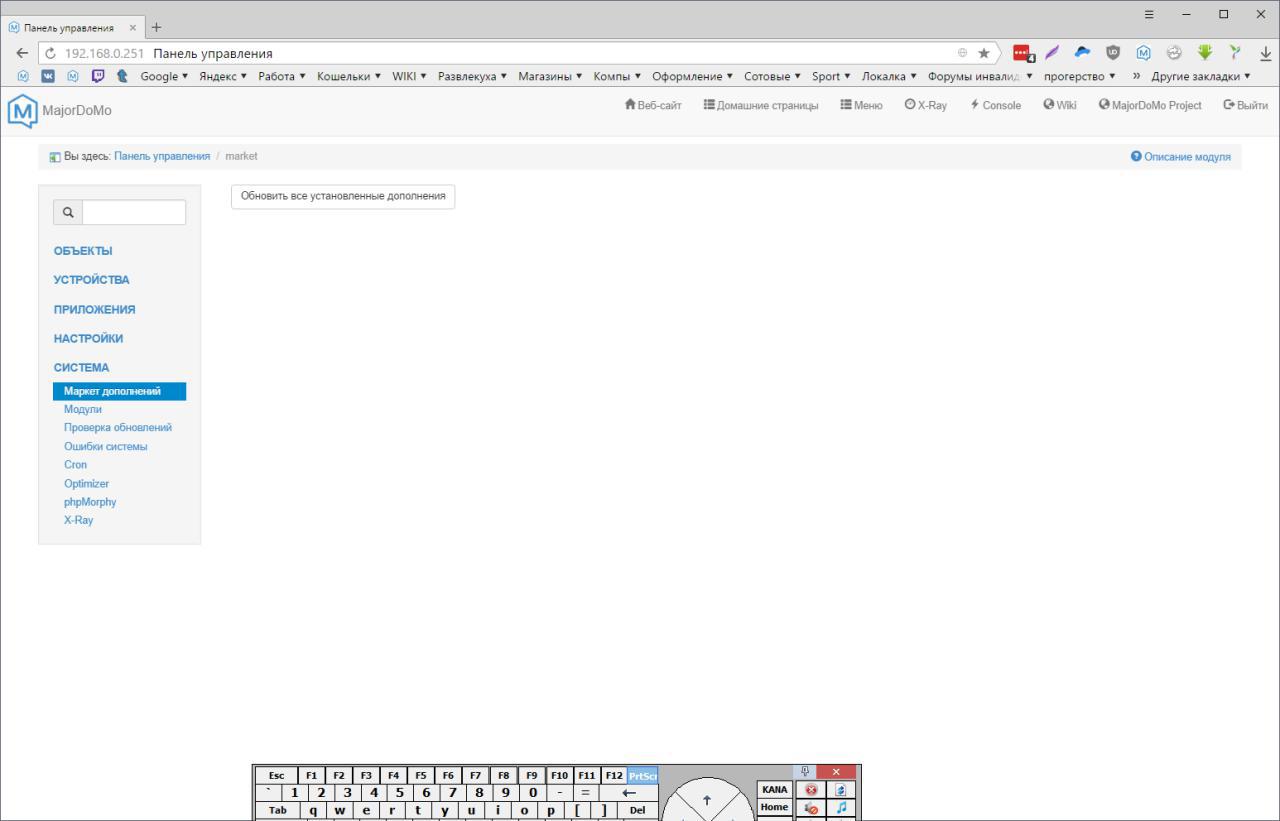1280x821 pixels.
Task: Open a new browser tab with plus
Action: tap(156, 27)
